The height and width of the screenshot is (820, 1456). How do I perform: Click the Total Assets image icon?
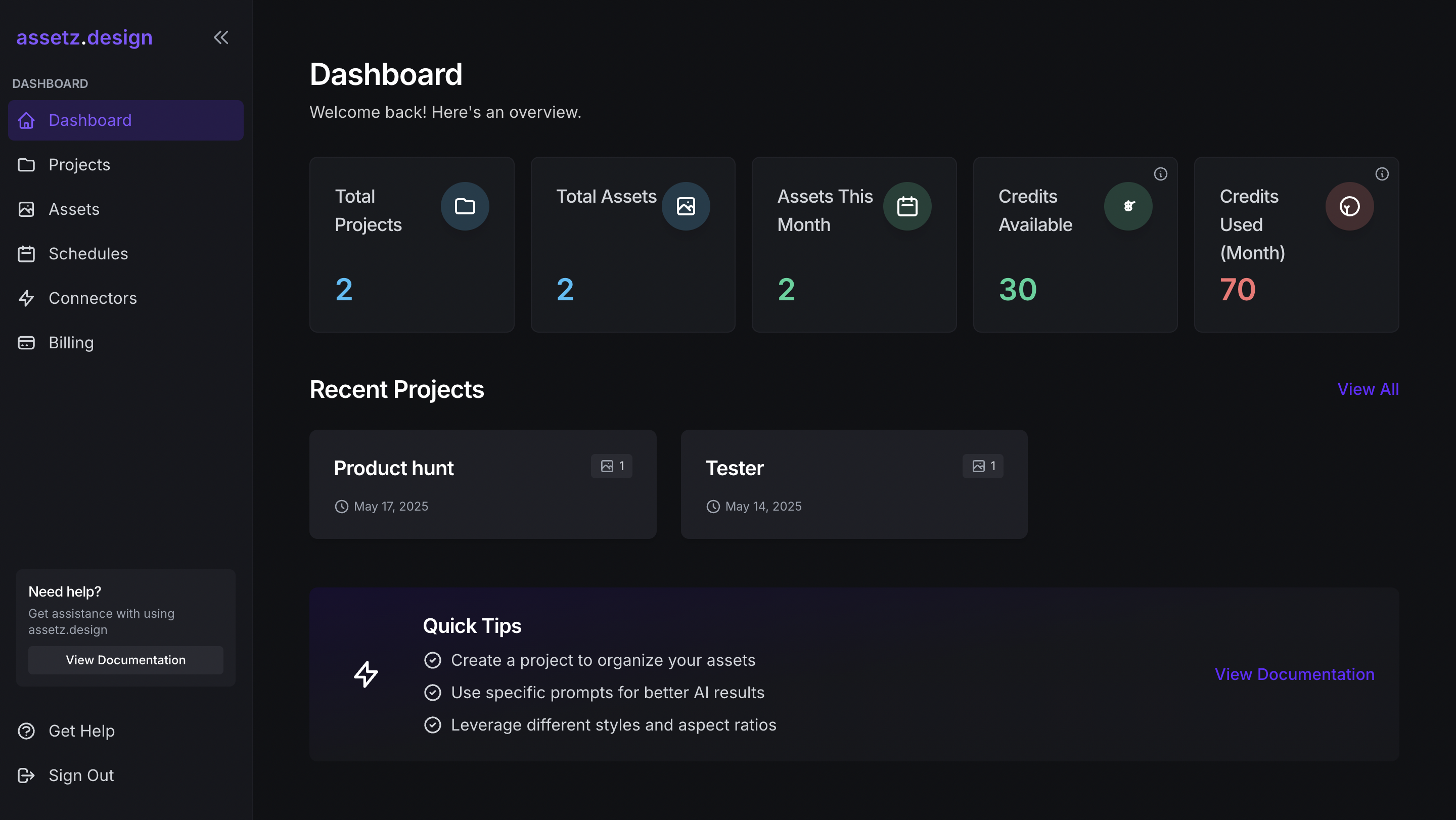coord(686,206)
